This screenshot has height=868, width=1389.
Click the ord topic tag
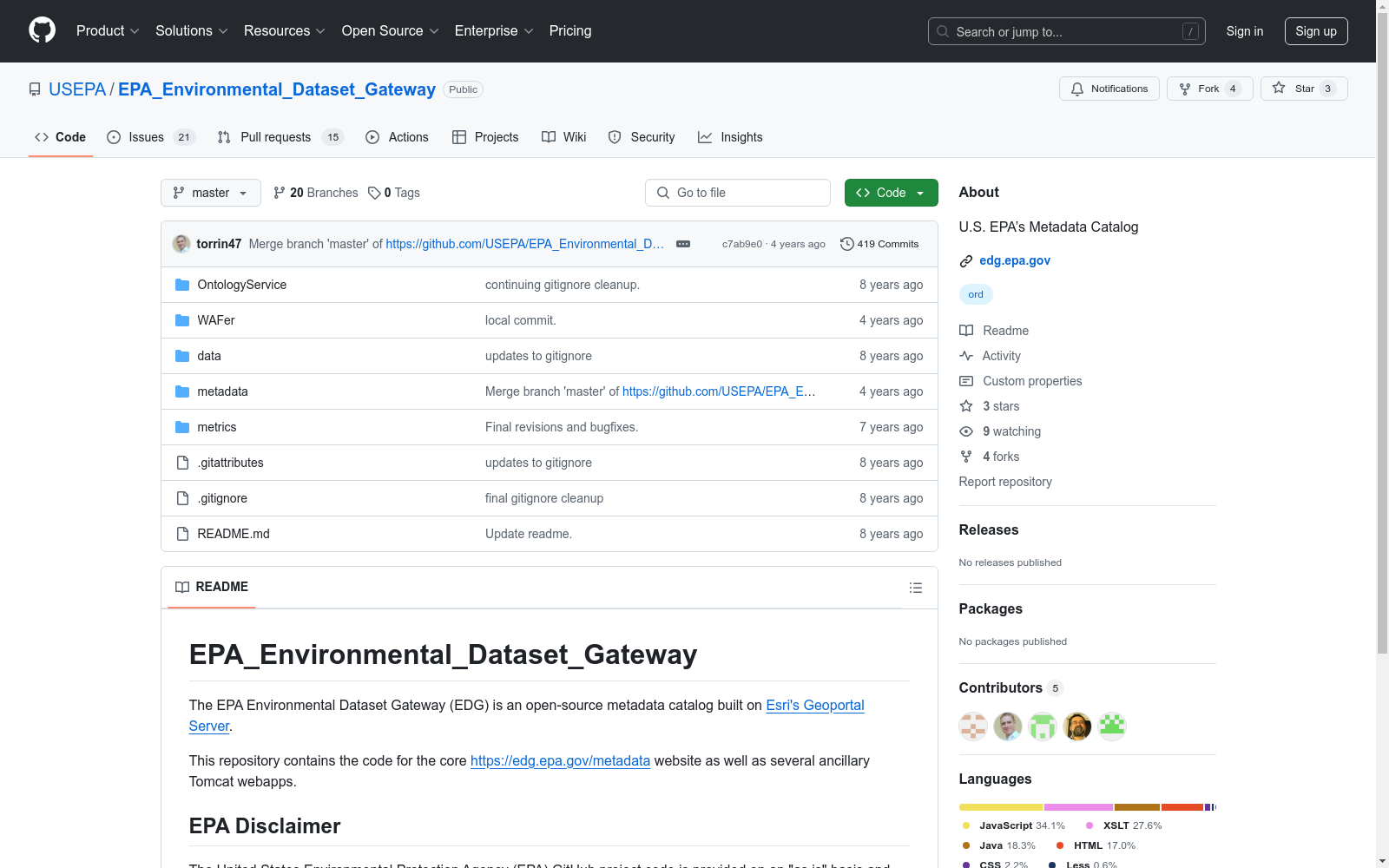click(x=976, y=294)
